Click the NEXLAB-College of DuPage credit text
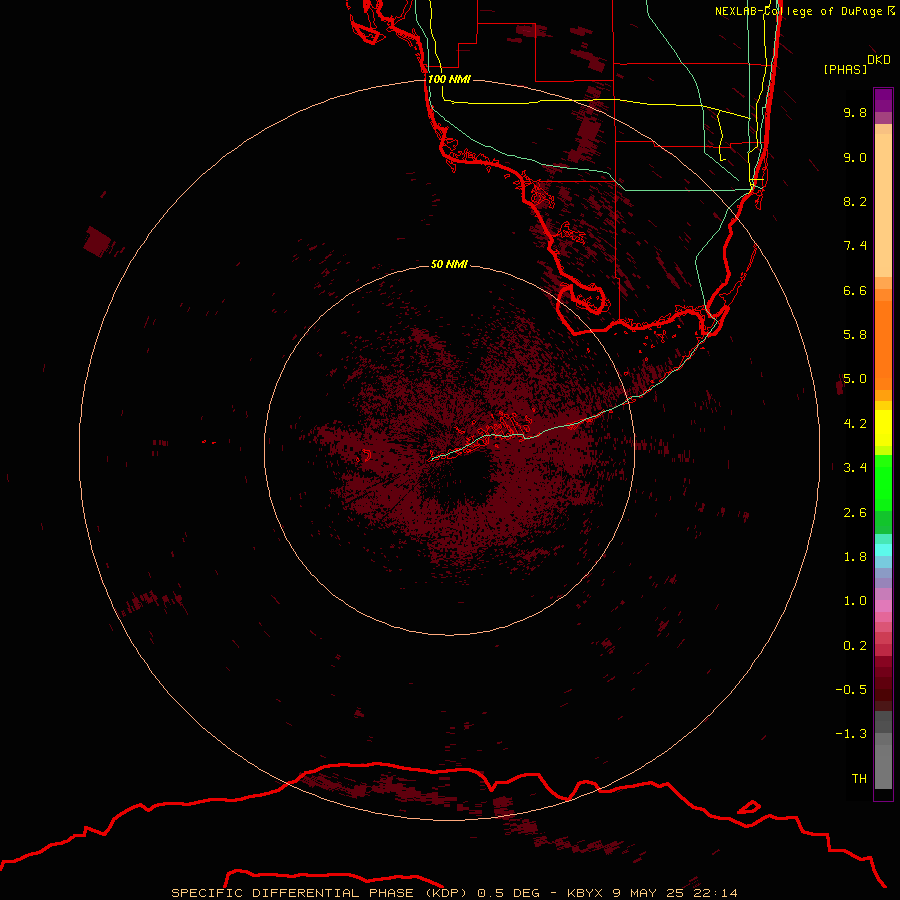 tap(804, 11)
